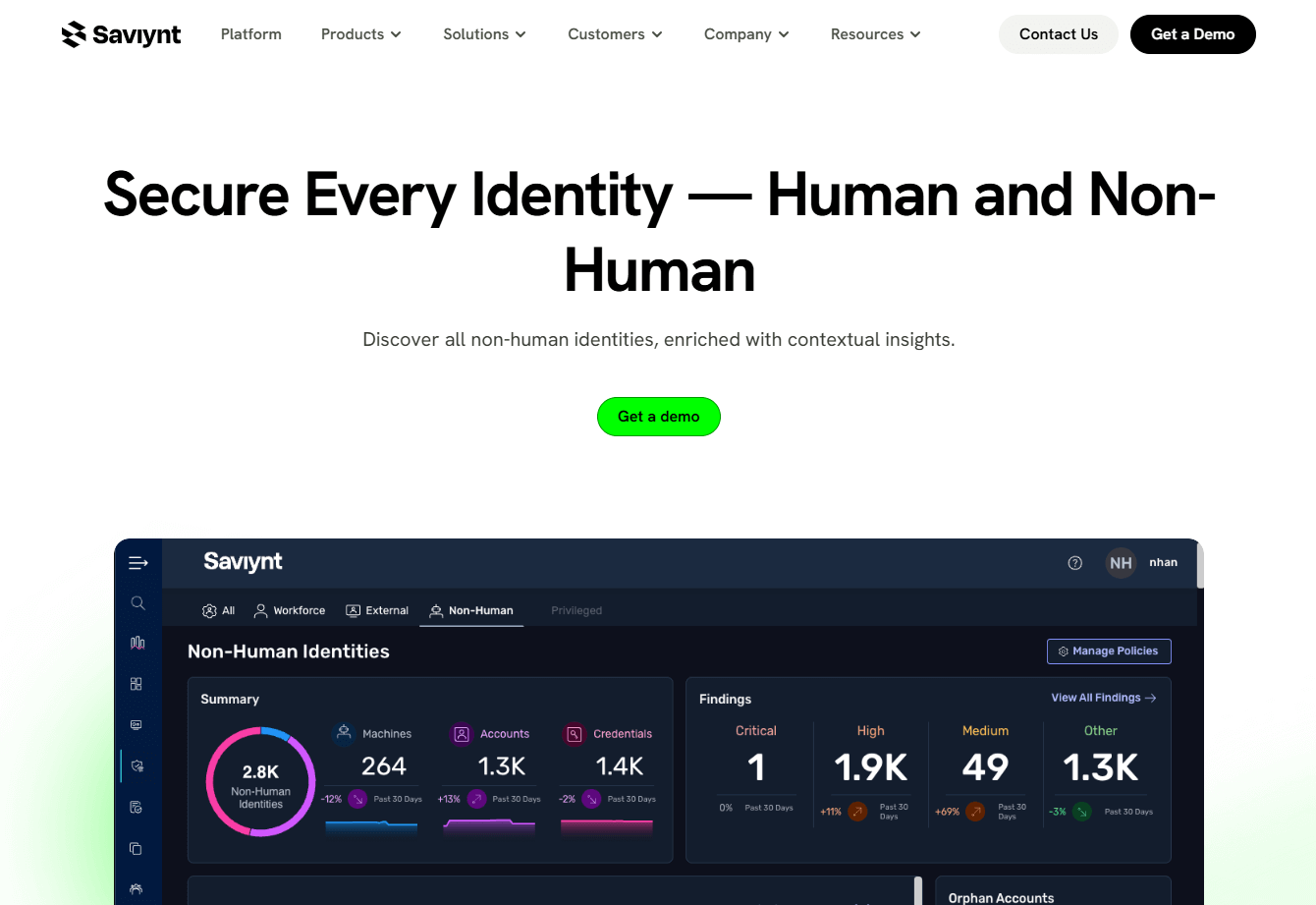Select the Privileged tab in the dashboard
The height and width of the screenshot is (905, 1316).
576,610
